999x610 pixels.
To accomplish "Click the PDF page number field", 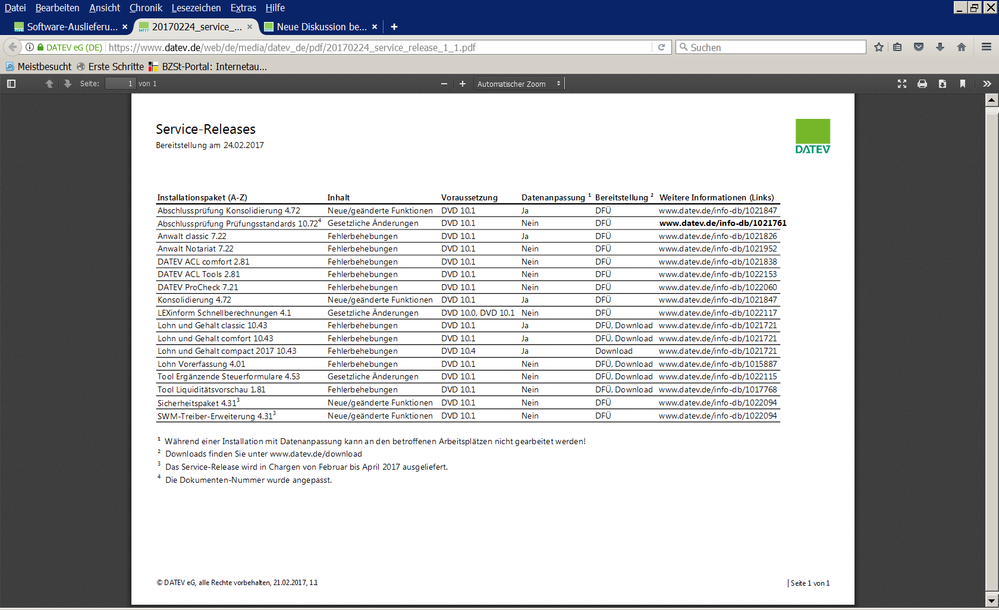I will 120,84.
